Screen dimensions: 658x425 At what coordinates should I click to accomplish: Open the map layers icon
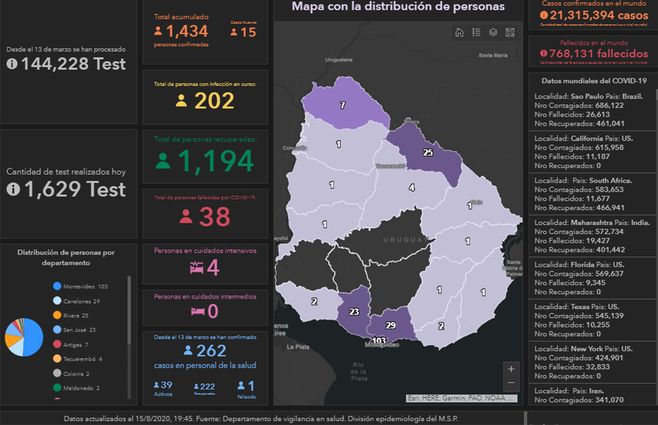pos(493,33)
